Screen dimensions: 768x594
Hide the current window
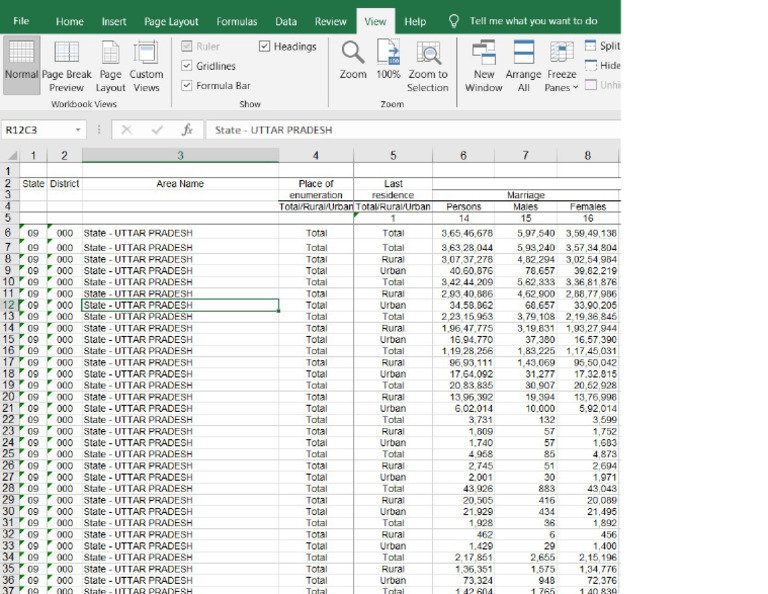(x=602, y=65)
